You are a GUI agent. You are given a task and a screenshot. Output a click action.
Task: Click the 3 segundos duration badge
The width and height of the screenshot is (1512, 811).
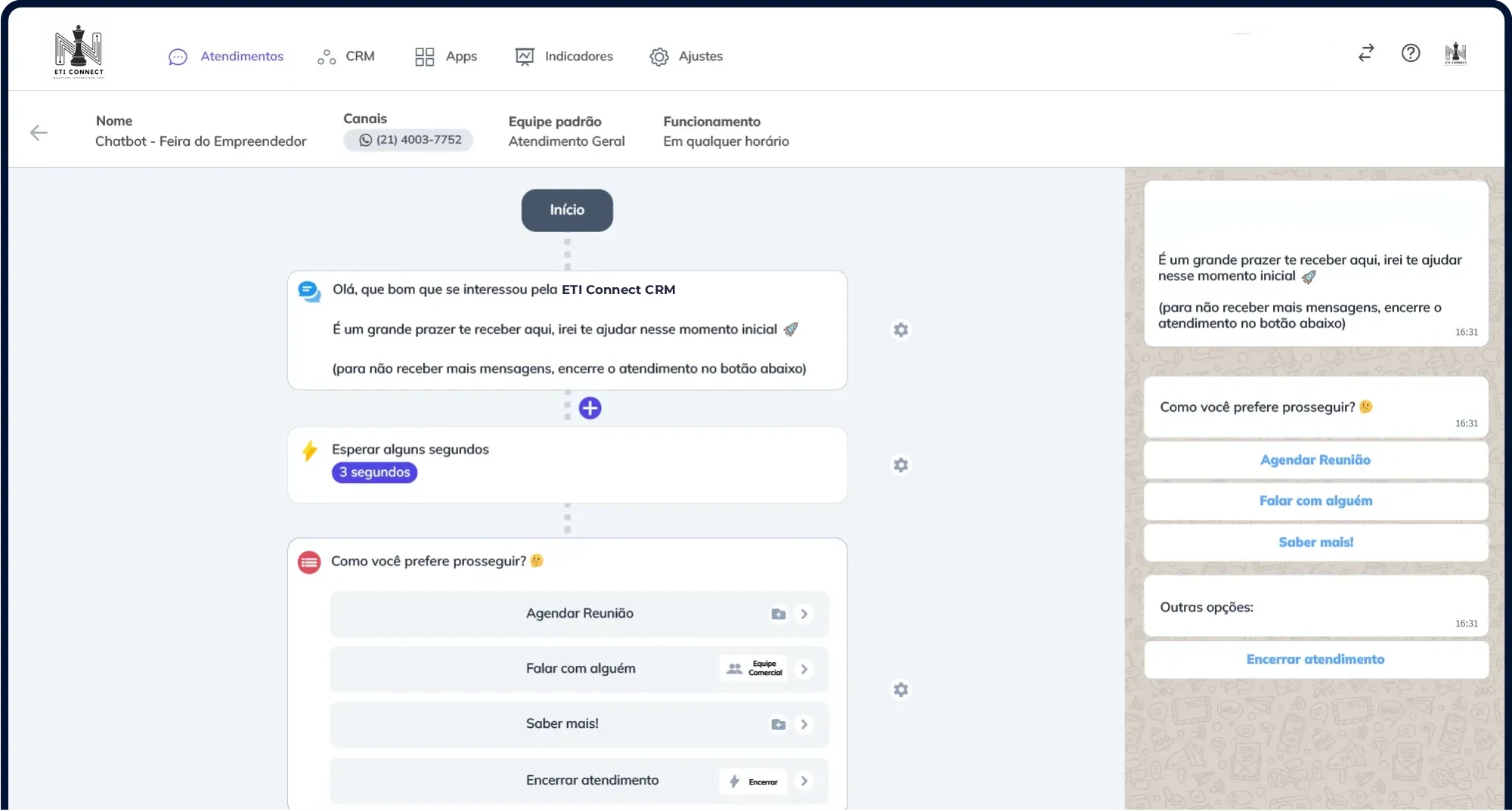(374, 472)
